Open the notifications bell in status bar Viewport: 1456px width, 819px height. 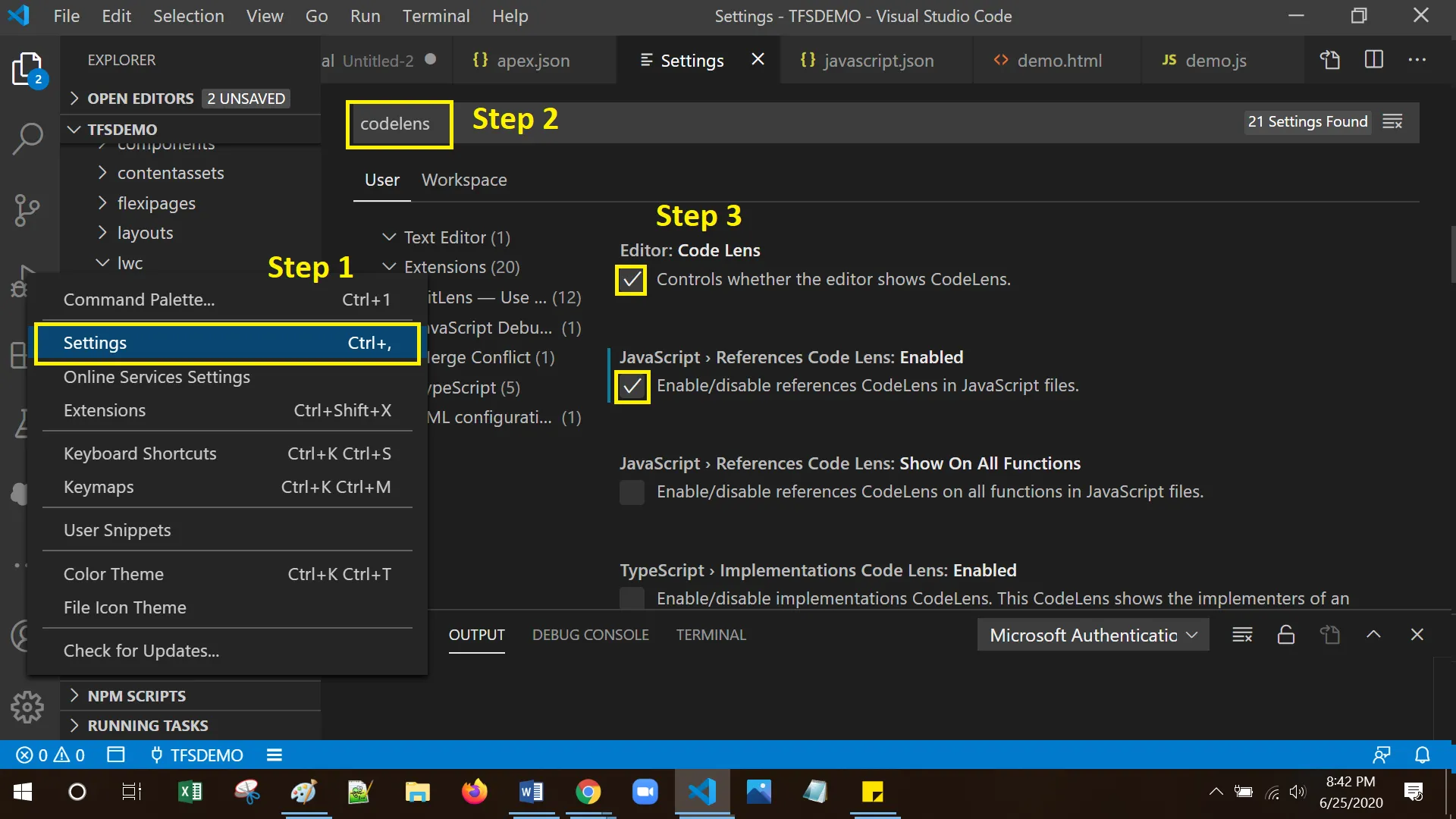click(1422, 755)
